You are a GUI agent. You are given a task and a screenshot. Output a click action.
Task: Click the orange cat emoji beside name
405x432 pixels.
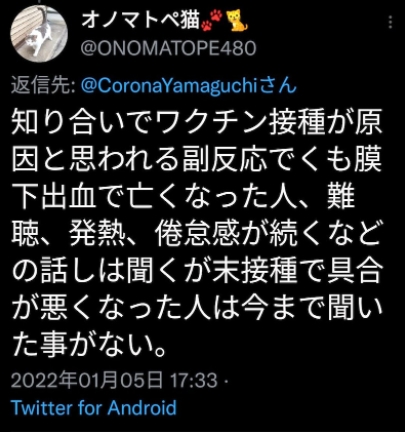pos(237,20)
